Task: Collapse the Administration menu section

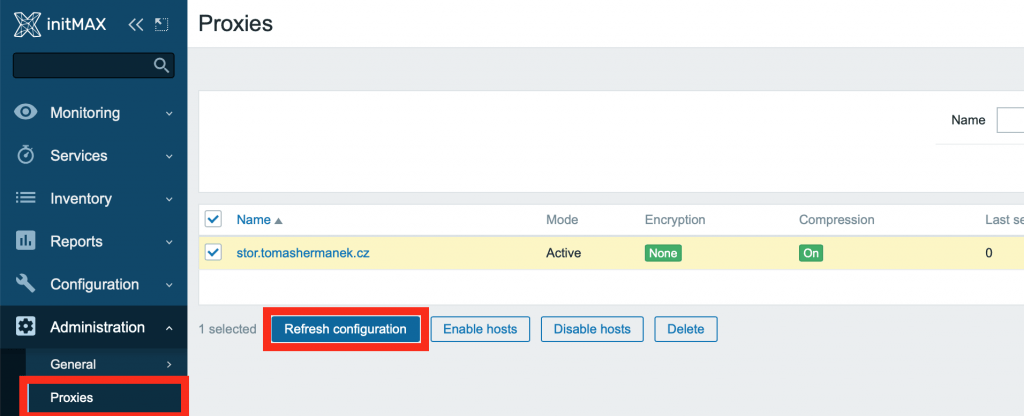Action: point(169,328)
